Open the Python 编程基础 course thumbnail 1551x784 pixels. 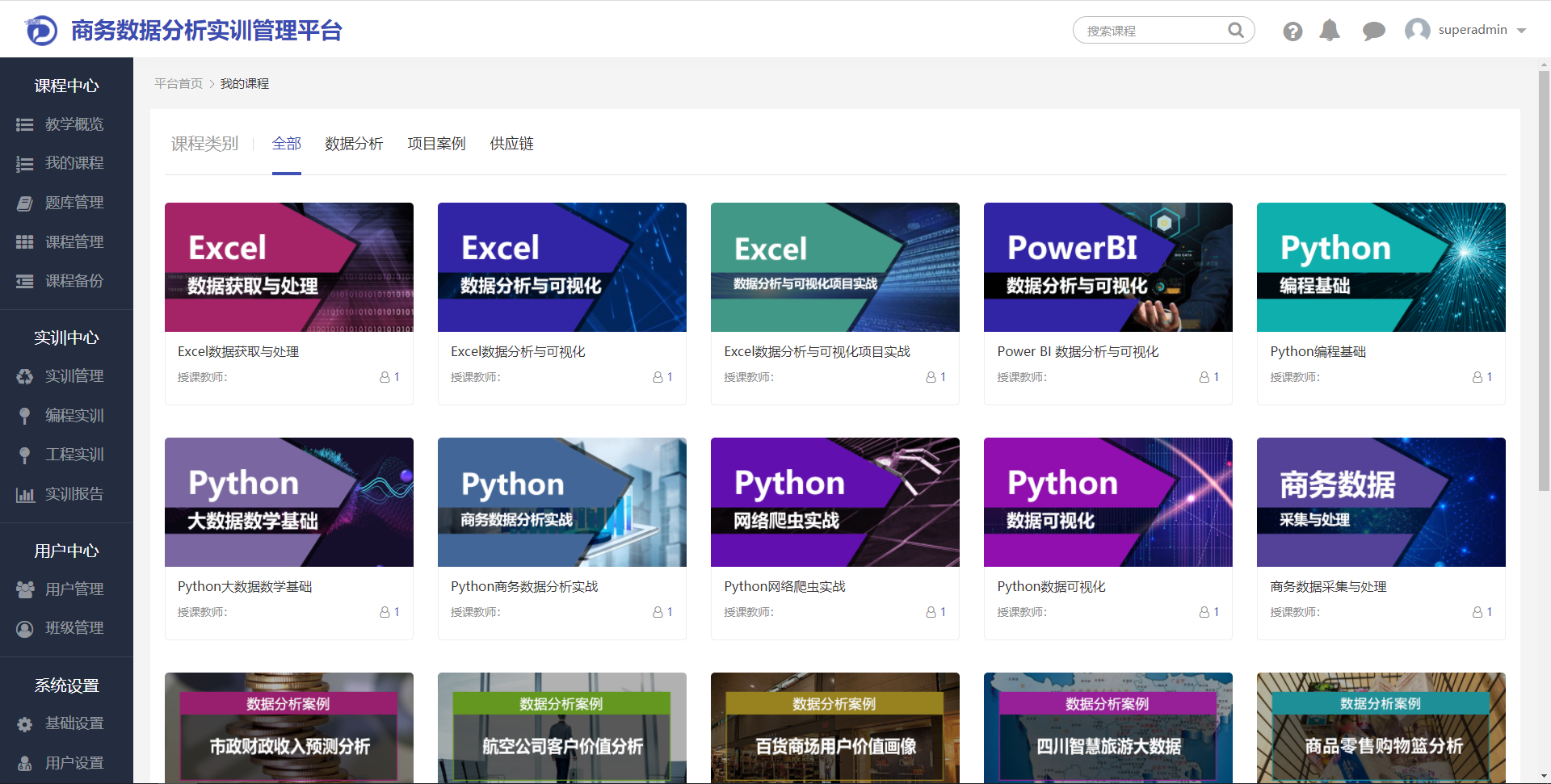point(1381,267)
